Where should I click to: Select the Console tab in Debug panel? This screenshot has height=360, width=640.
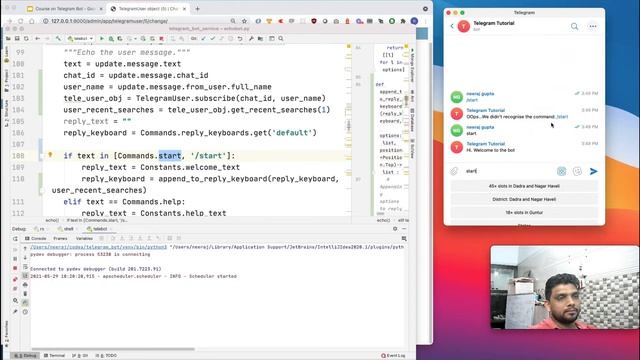(x=36, y=238)
